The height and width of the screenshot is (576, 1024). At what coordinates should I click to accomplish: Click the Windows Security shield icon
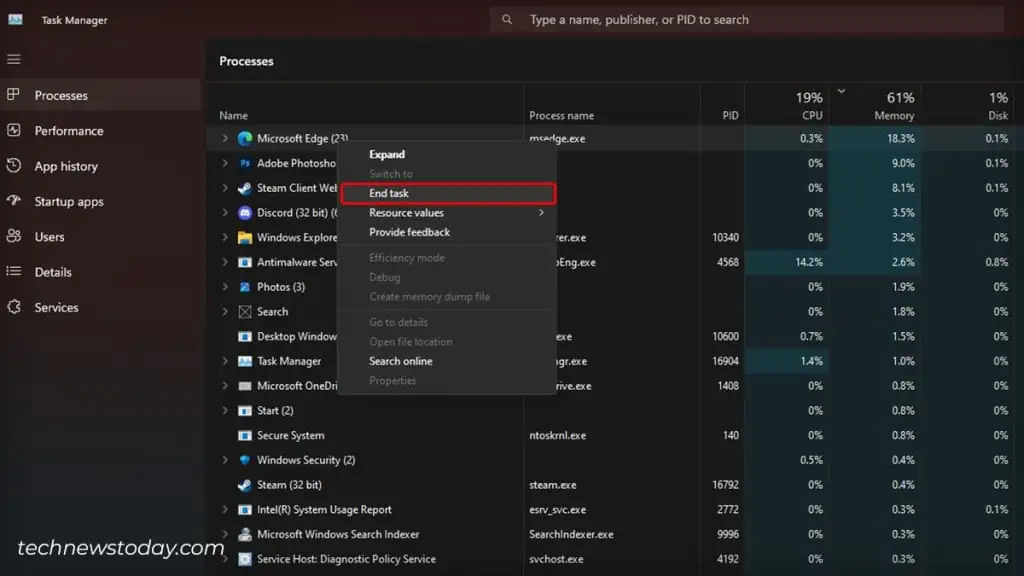[245, 460]
